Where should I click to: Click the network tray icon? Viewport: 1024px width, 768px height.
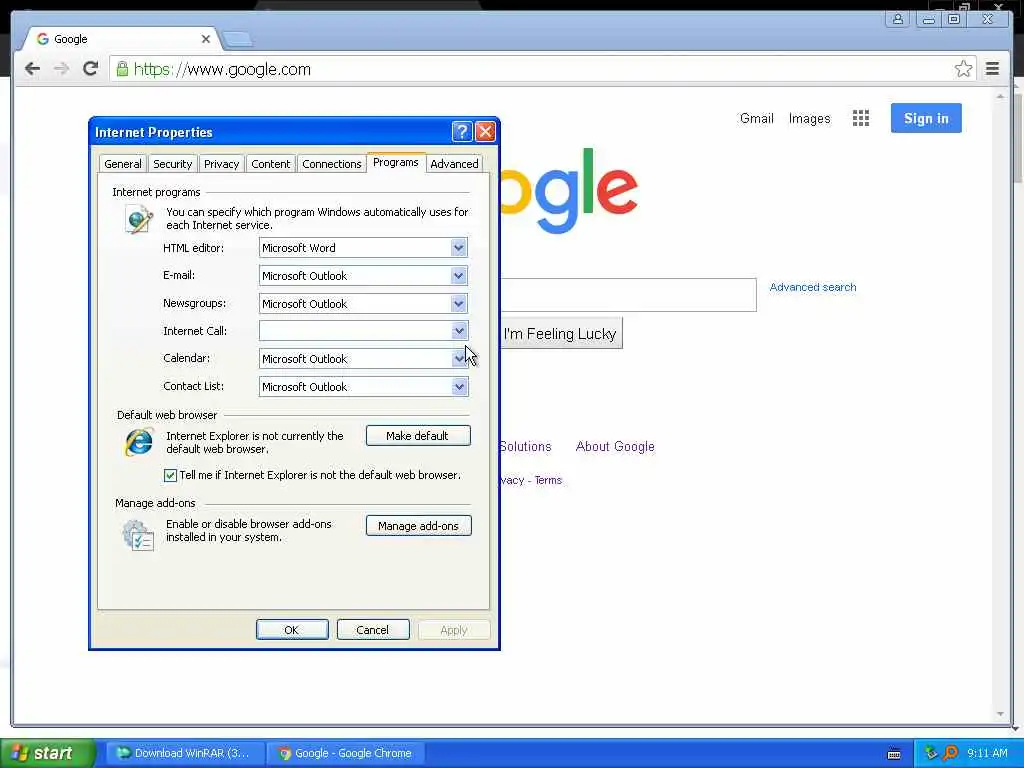(x=931, y=753)
